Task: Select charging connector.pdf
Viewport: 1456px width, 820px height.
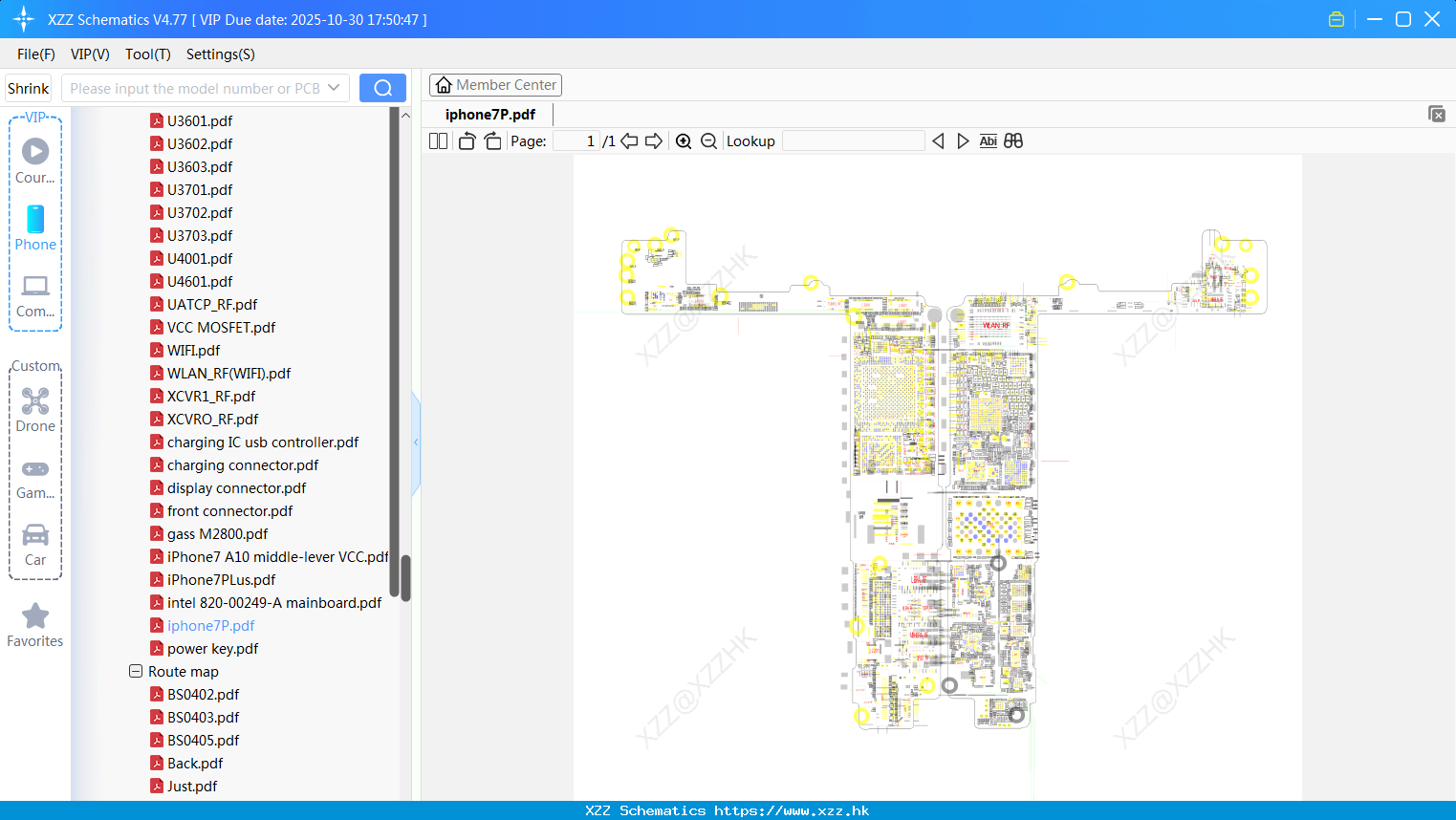Action: [243, 464]
